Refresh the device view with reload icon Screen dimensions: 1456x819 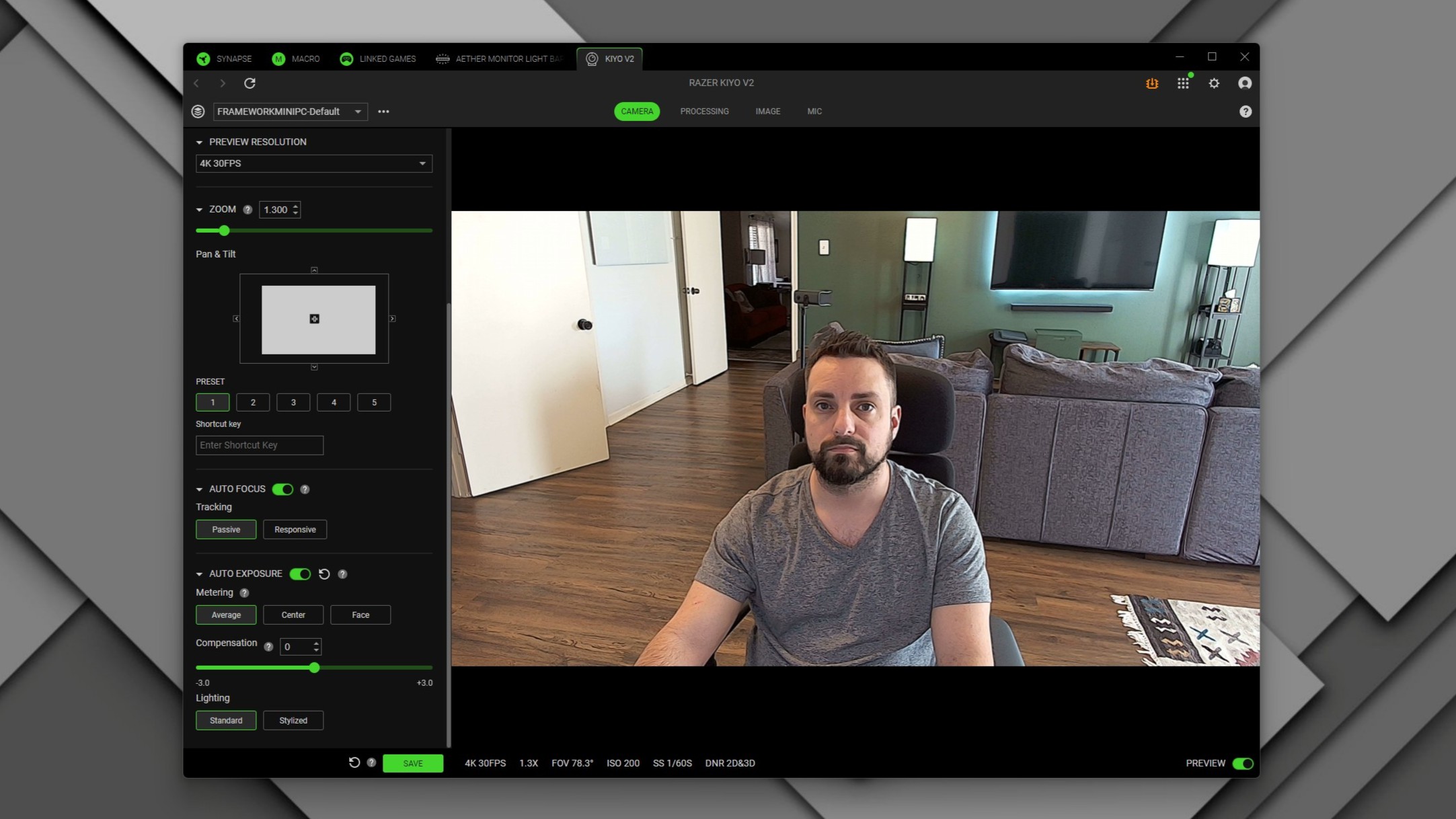coord(250,83)
